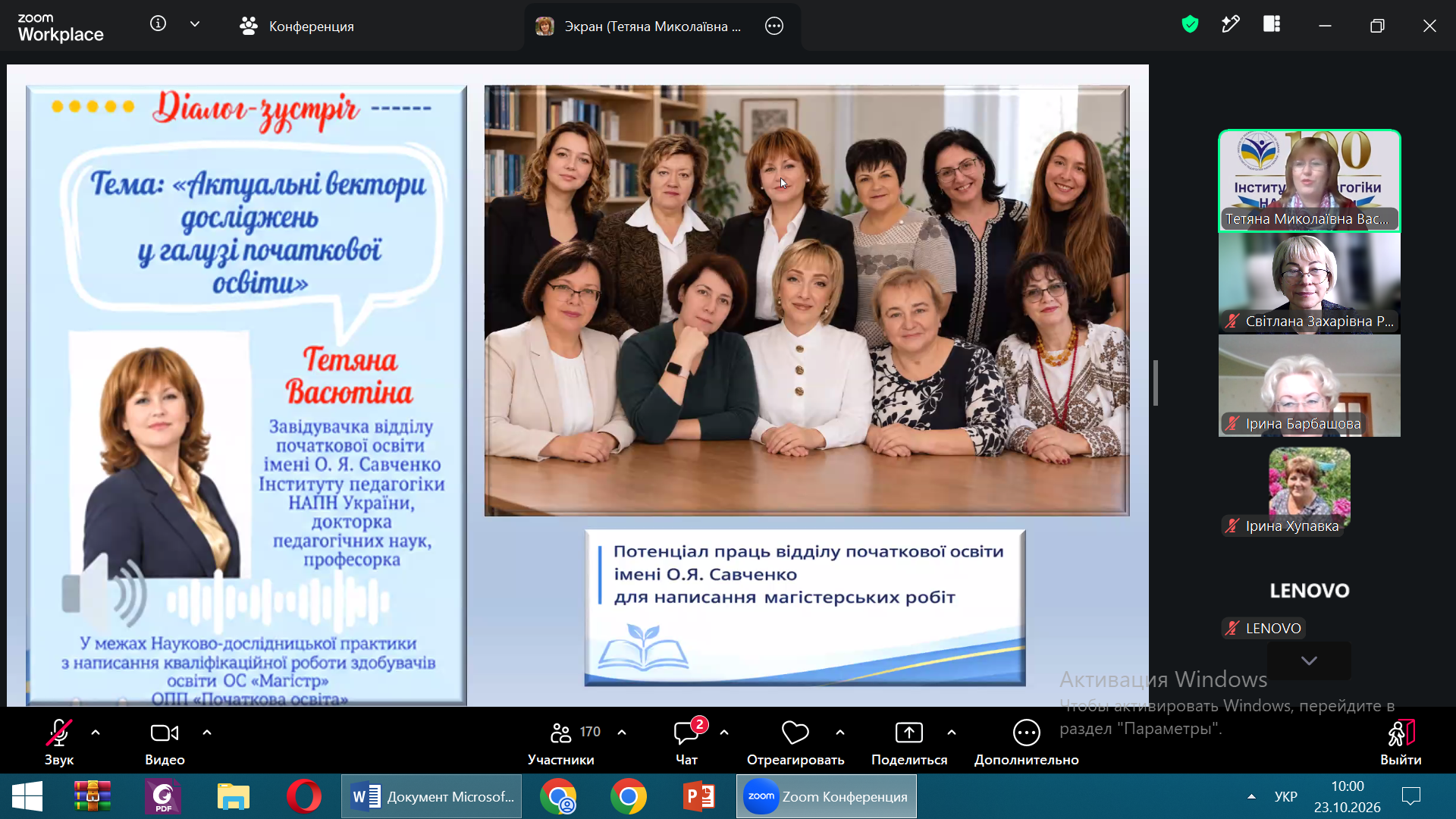
Task: Expand video options arrow next to Видео
Action: tap(207, 733)
